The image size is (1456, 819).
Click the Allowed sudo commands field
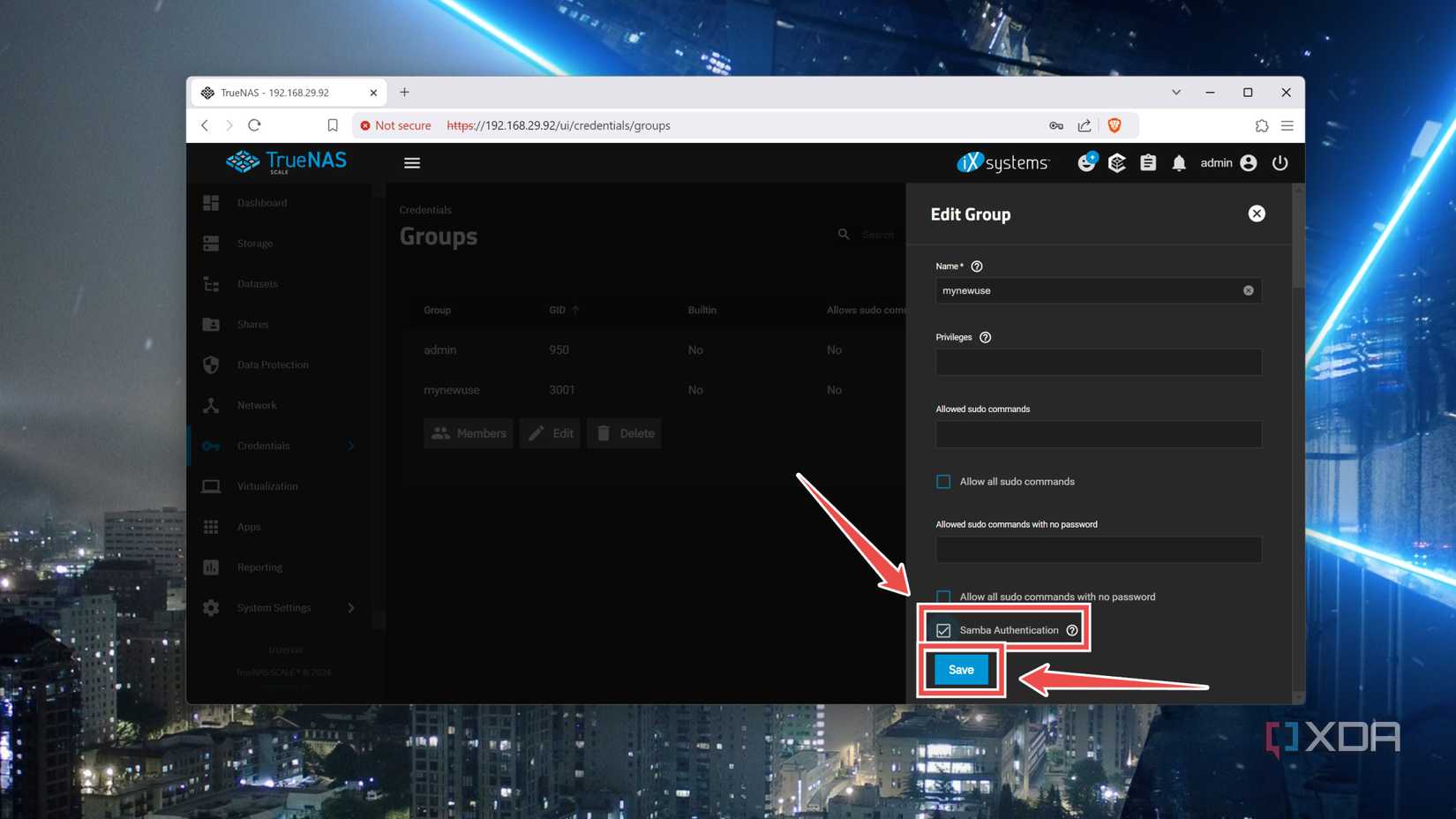[1099, 434]
